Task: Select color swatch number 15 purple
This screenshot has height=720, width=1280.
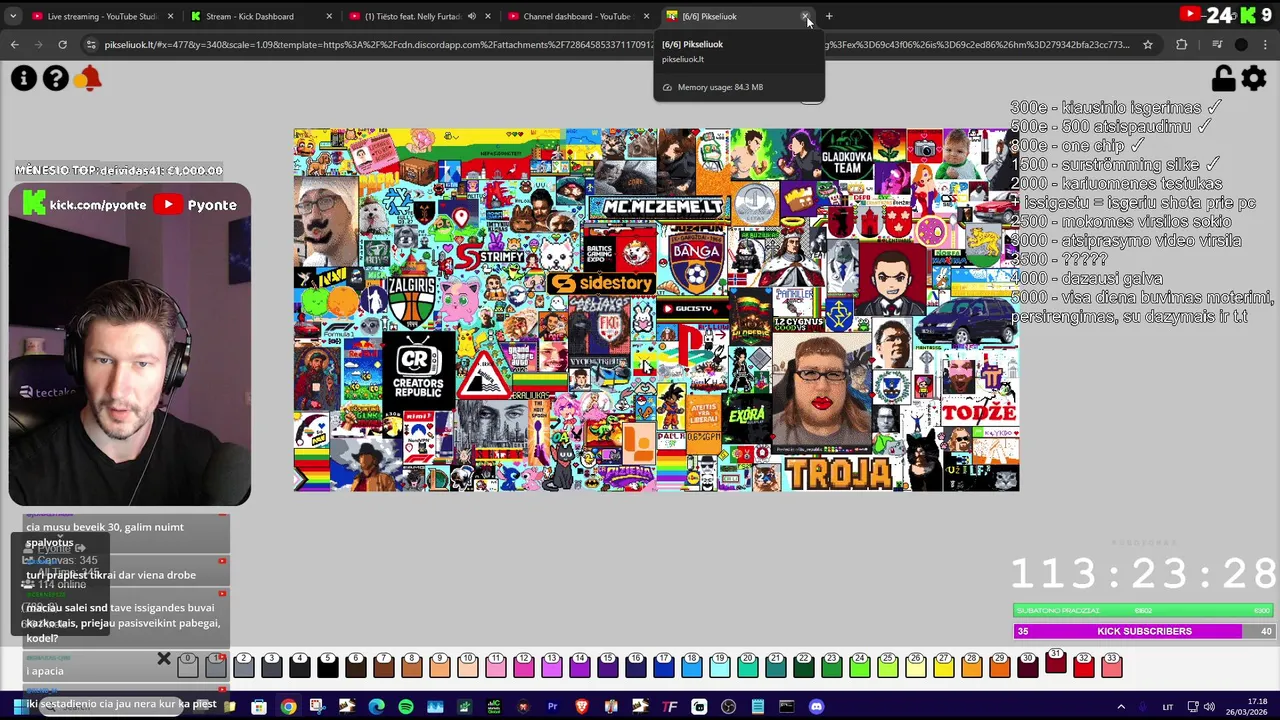Action: pyautogui.click(x=608, y=665)
